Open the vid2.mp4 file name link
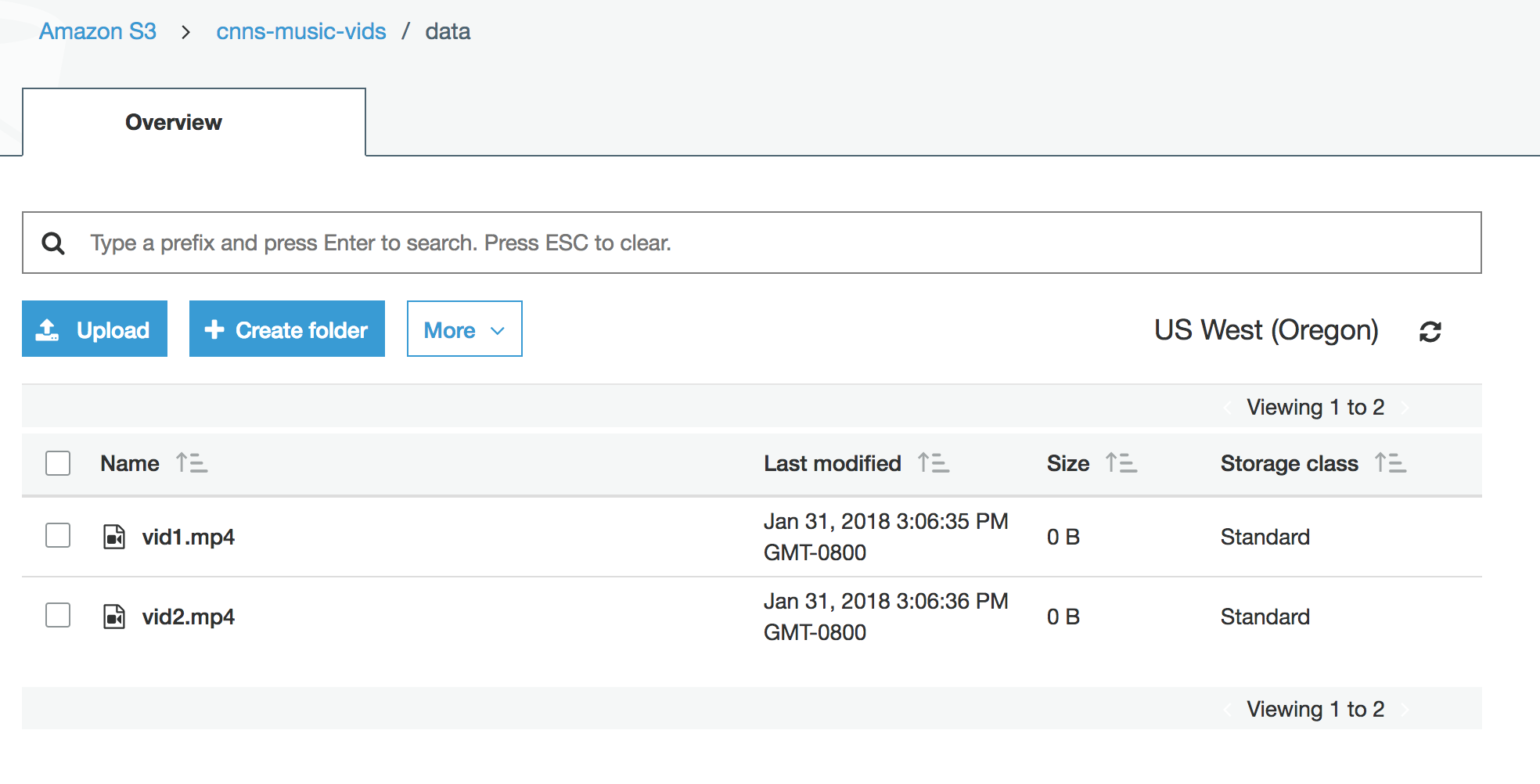This screenshot has width=1540, height=784. [188, 617]
